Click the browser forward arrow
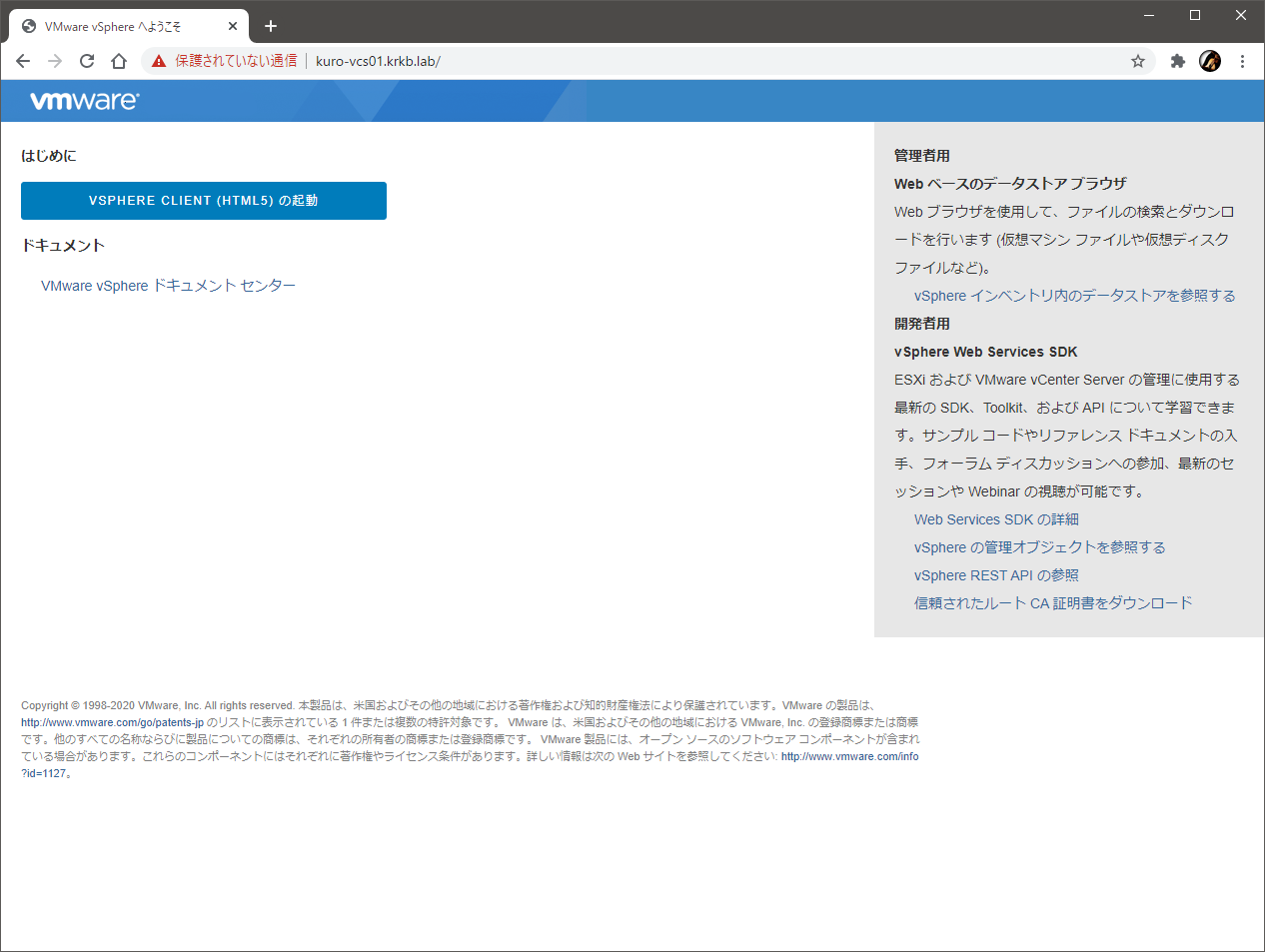The image size is (1265, 952). 55,61
